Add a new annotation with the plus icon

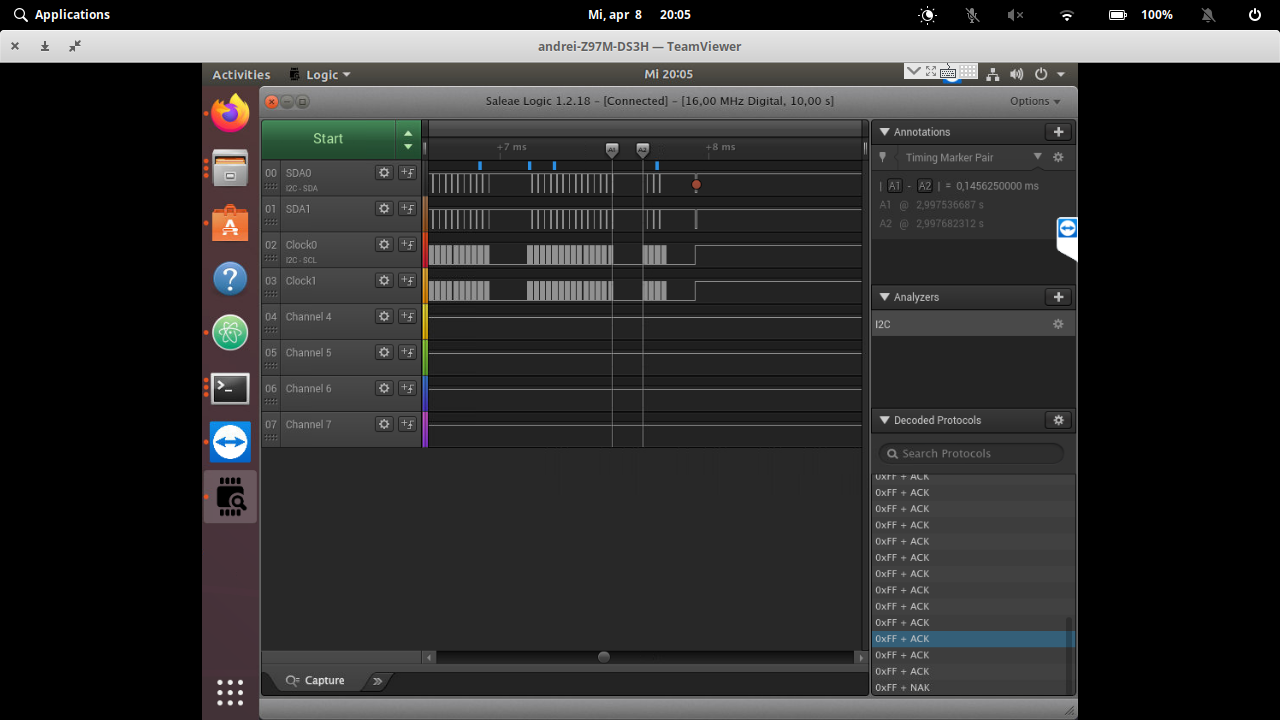(x=1058, y=131)
